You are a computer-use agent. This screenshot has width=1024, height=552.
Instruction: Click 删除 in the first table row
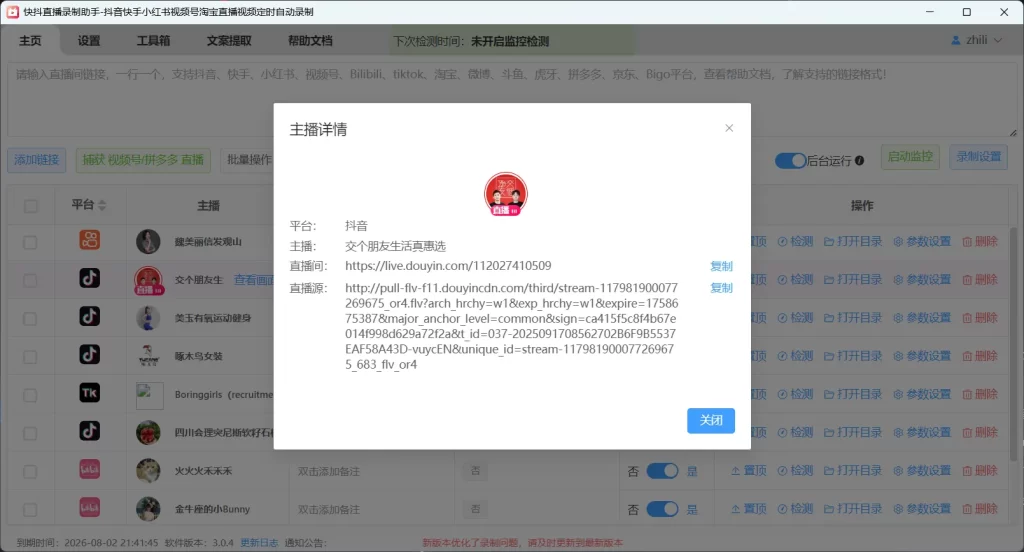pos(980,242)
